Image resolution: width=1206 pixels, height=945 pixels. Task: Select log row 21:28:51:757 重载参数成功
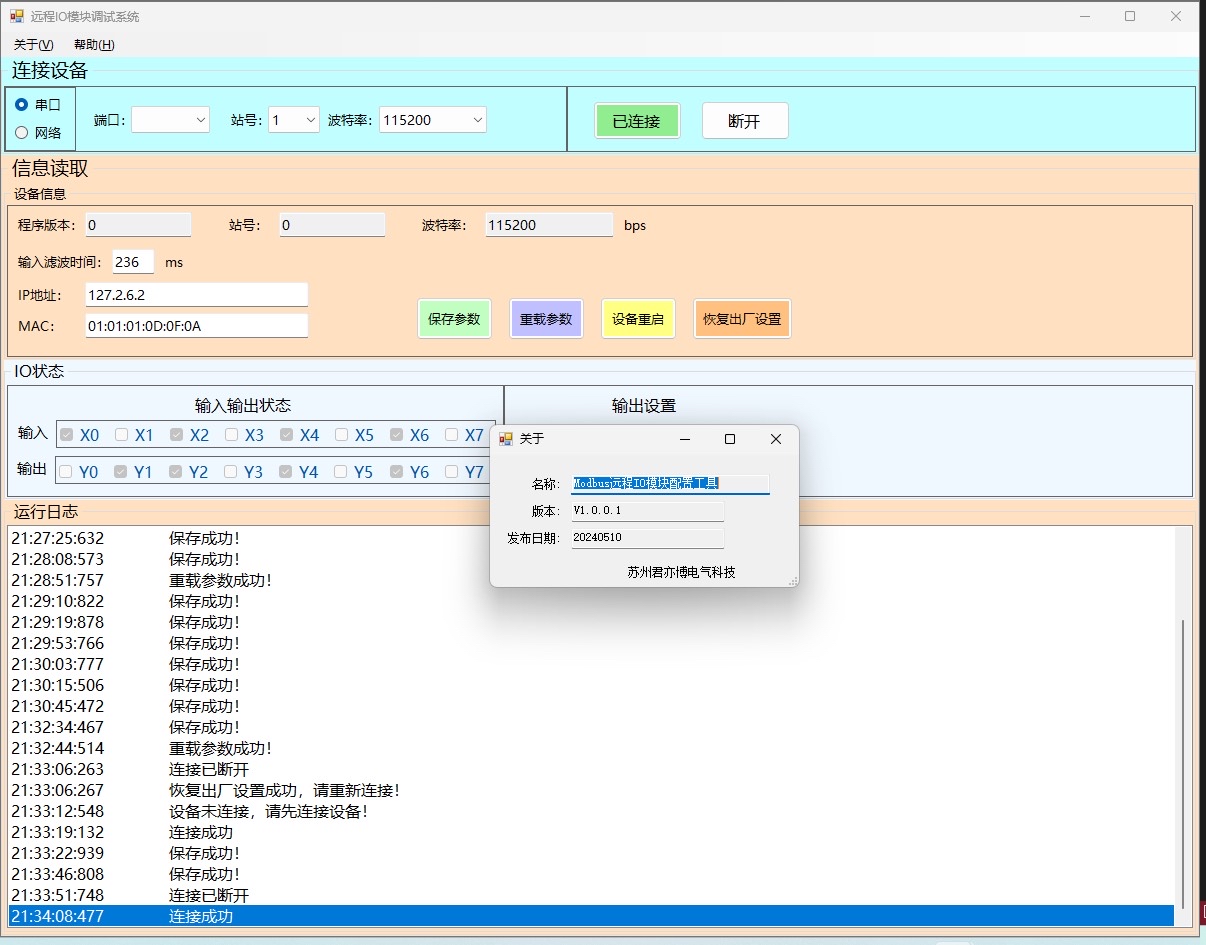[591, 580]
